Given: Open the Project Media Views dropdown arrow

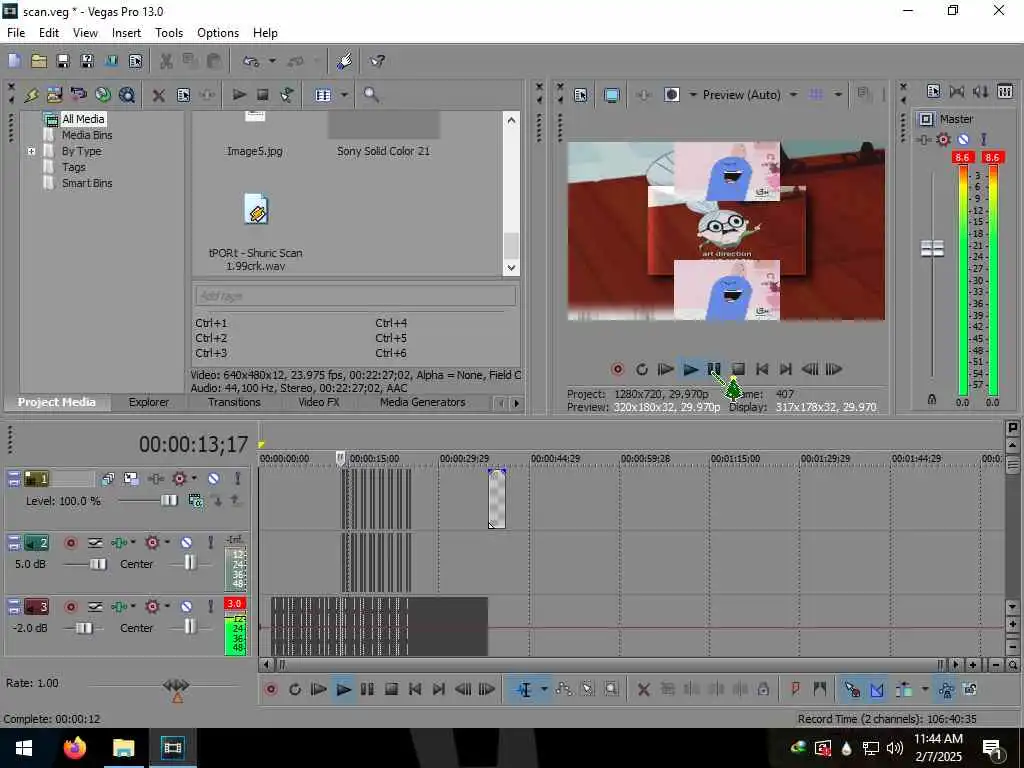Looking at the screenshot, I should click(344, 95).
